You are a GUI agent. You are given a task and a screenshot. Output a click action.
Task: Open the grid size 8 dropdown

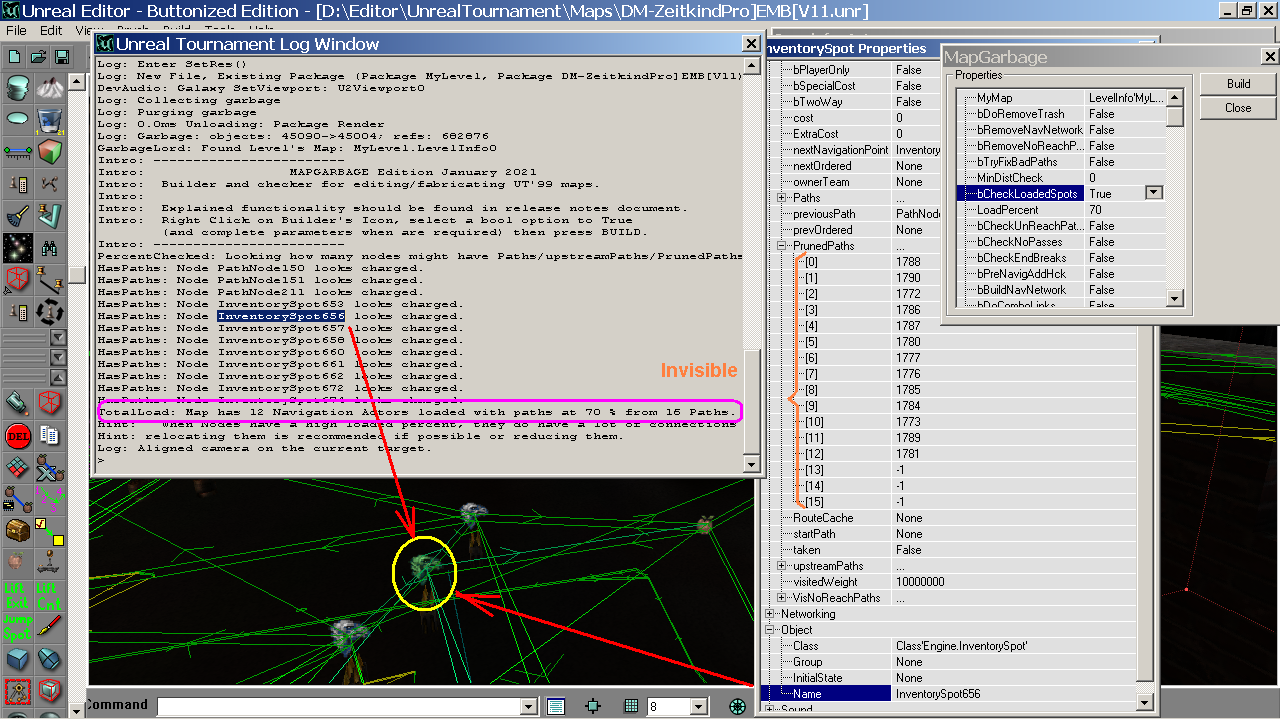coord(698,707)
